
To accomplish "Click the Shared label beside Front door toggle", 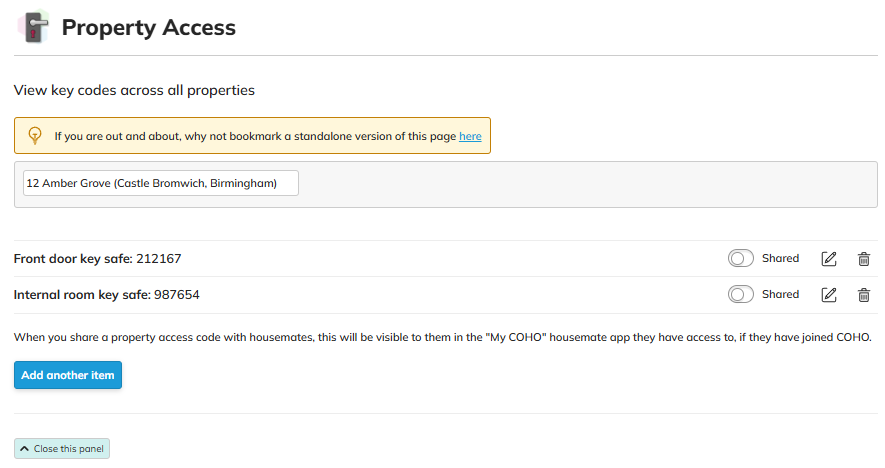I will [x=780, y=259].
